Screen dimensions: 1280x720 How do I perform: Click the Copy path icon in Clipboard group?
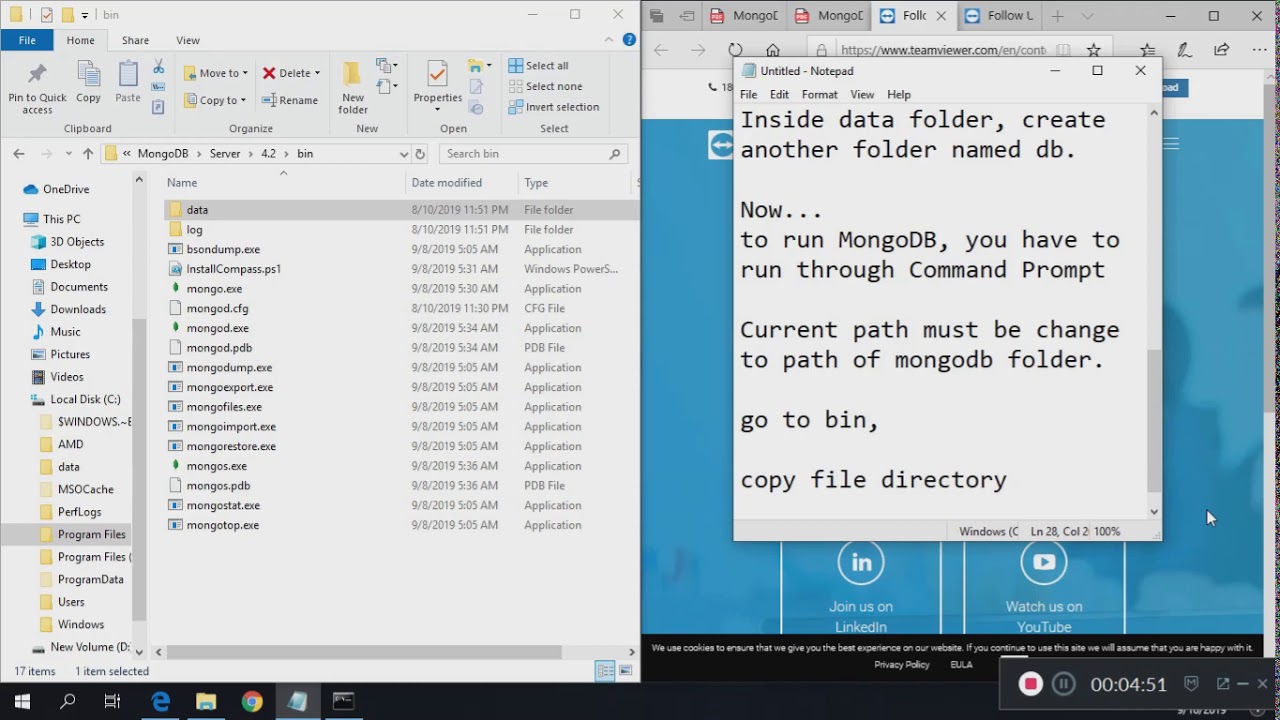(x=158, y=87)
